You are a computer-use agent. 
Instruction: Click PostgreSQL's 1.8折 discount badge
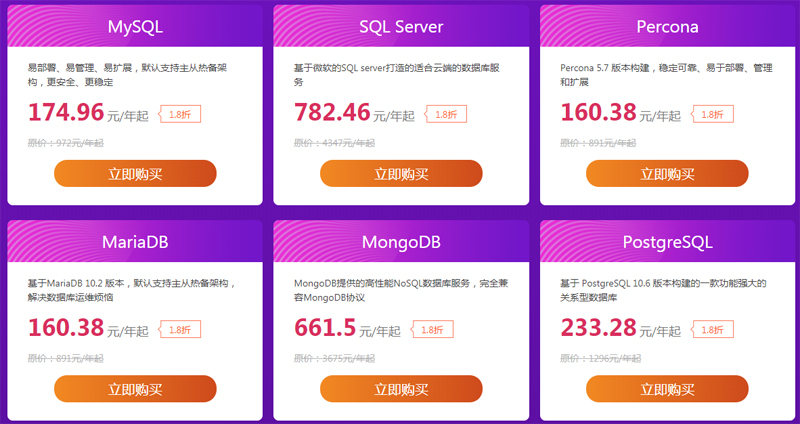click(713, 330)
